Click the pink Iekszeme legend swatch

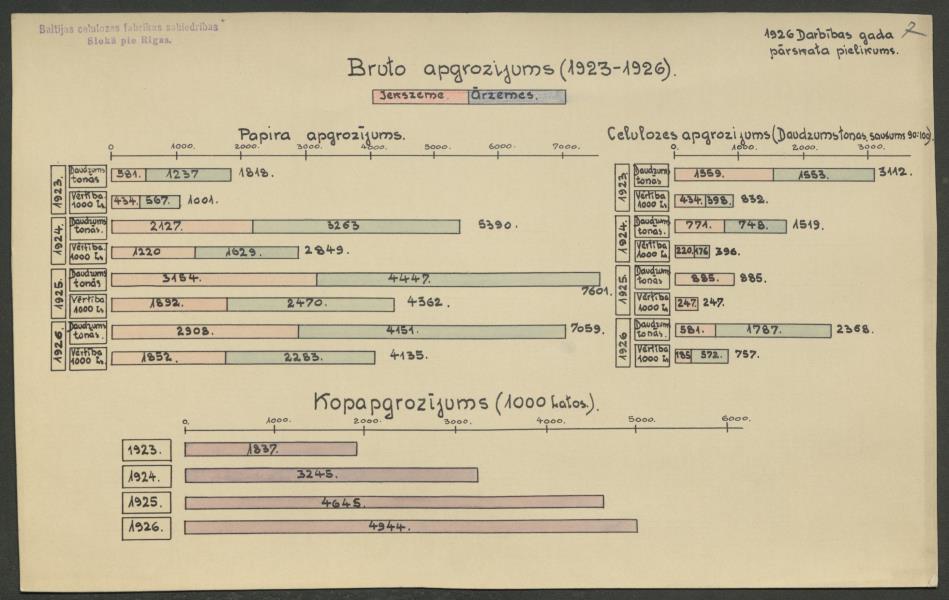pyautogui.click(x=418, y=97)
